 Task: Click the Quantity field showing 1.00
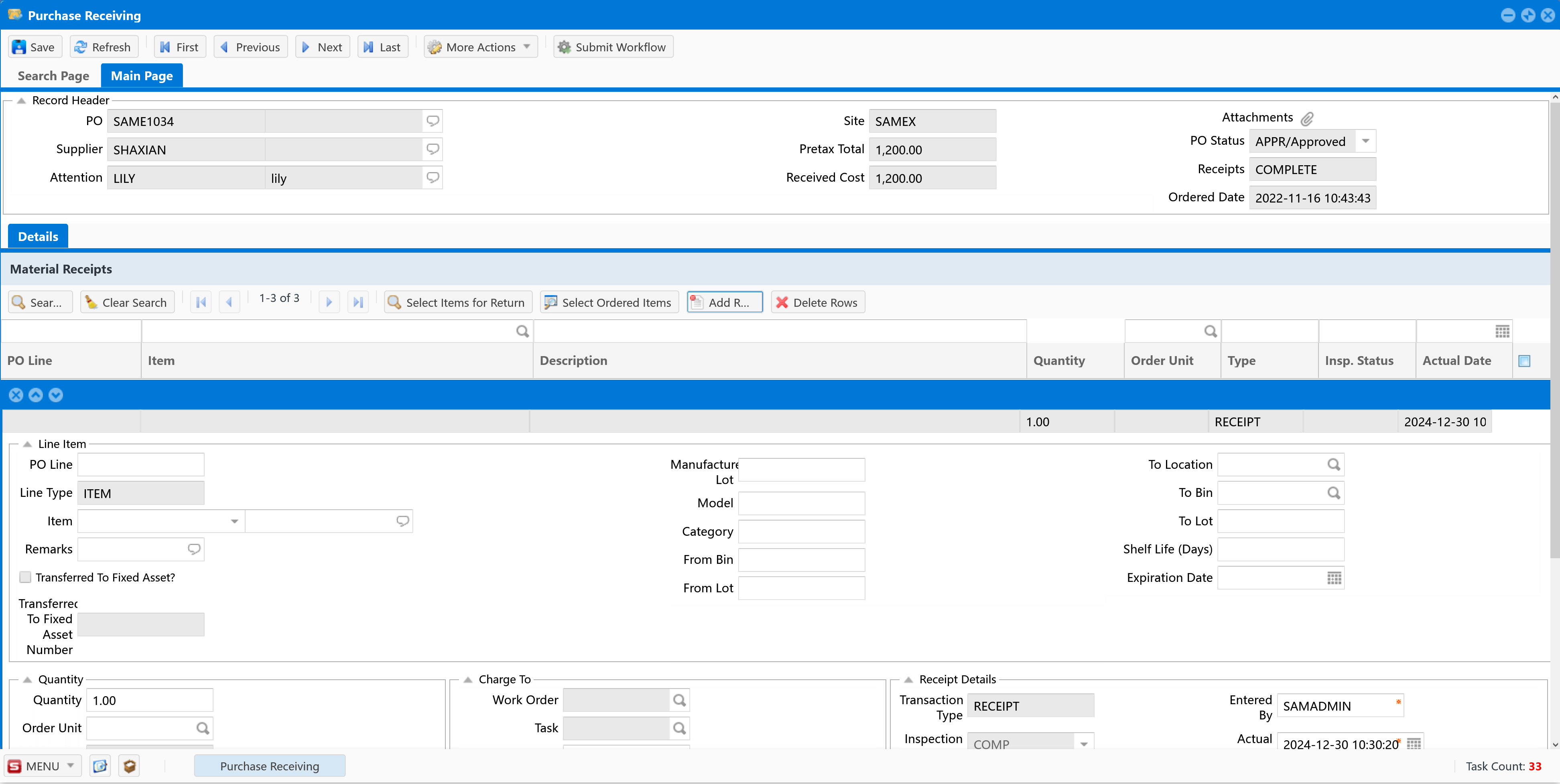tap(150, 701)
